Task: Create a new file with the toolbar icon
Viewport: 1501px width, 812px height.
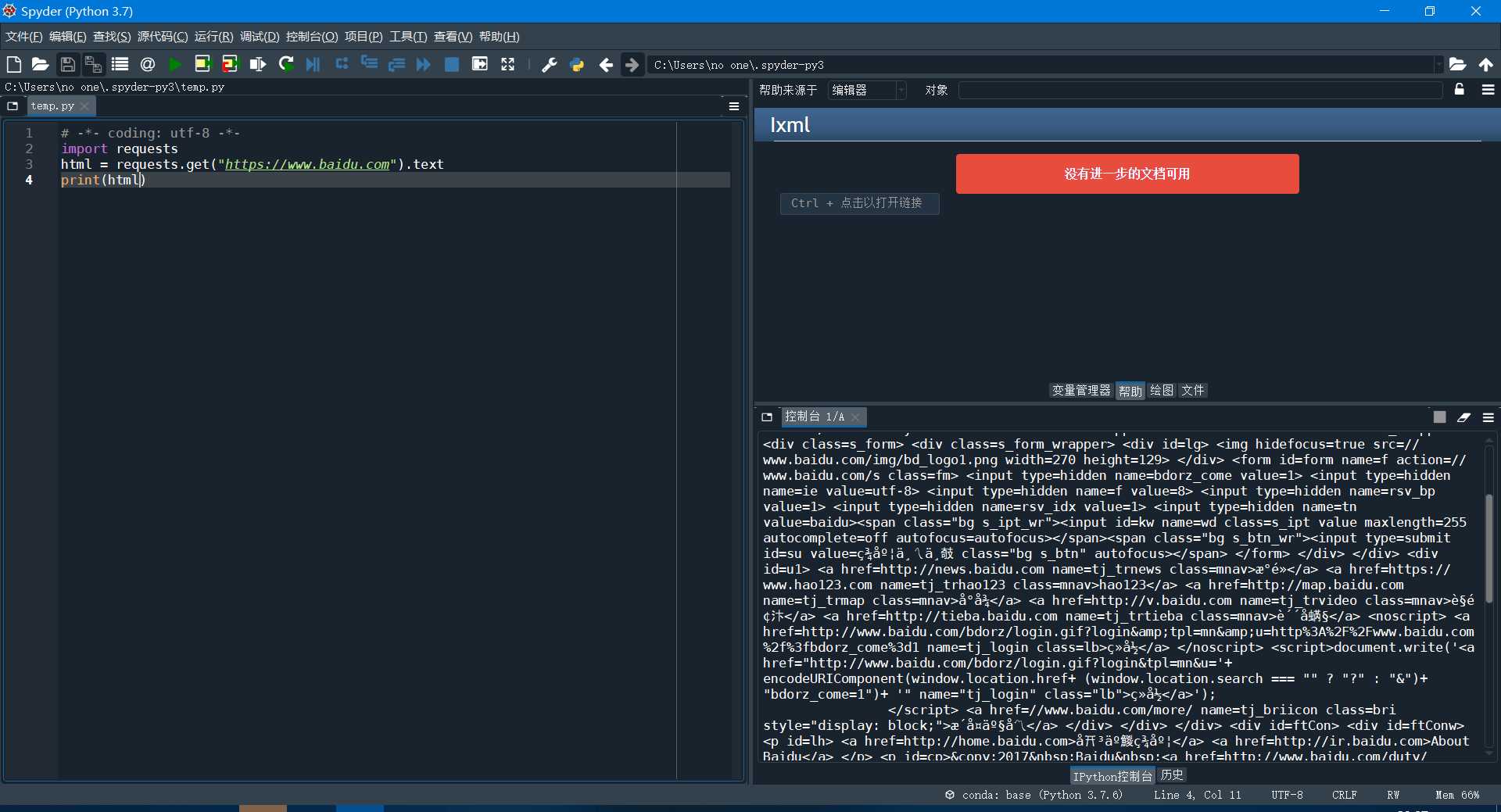Action: point(13,64)
